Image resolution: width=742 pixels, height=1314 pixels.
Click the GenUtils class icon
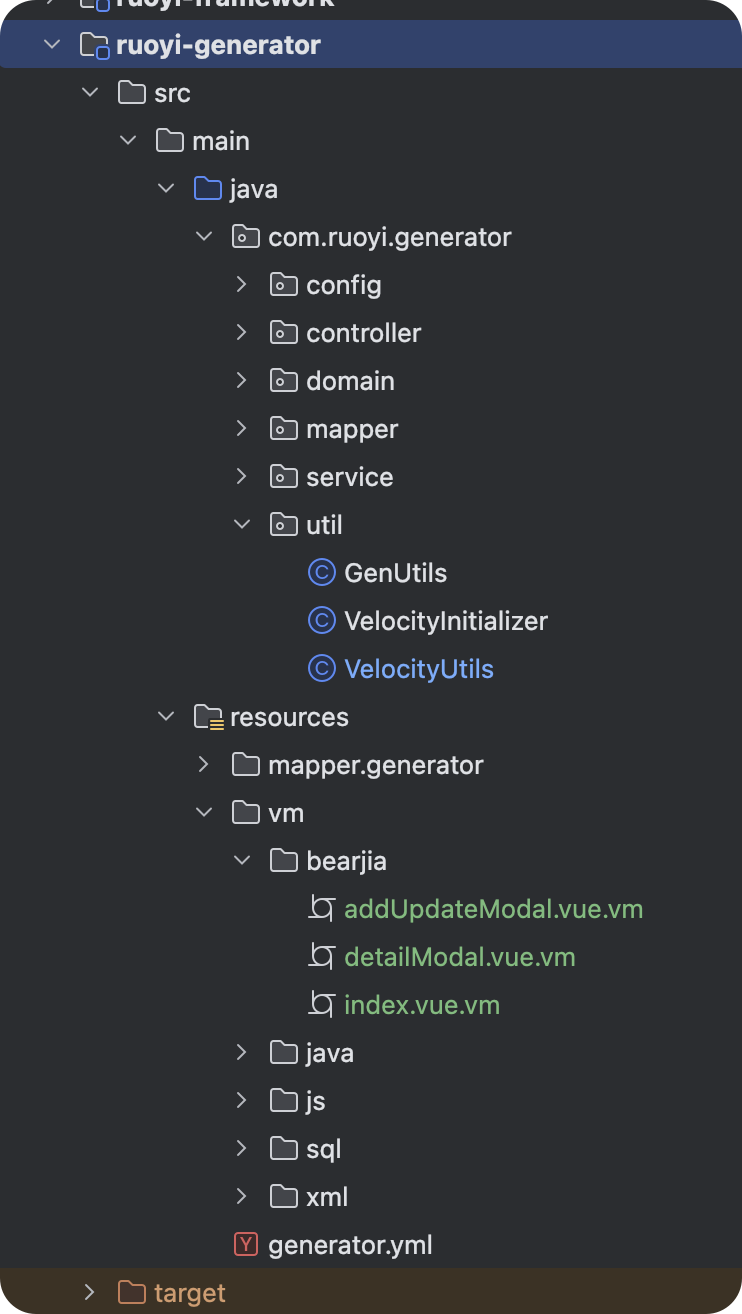click(x=321, y=573)
